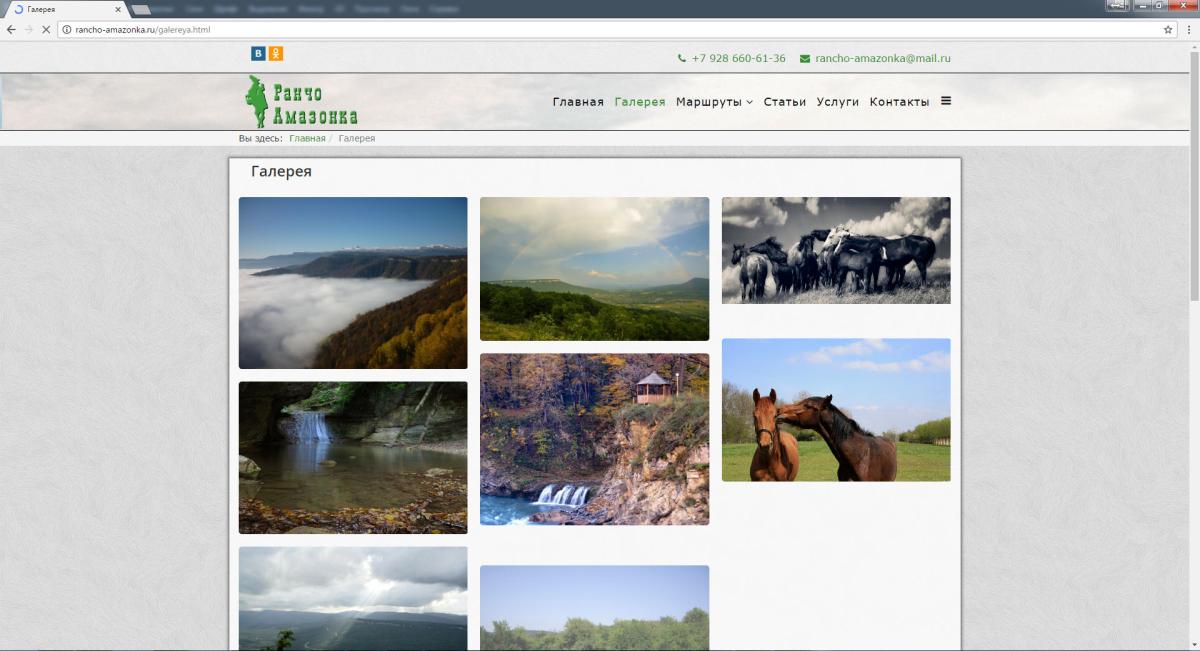View site info icon in address bar
Image resolution: width=1200 pixels, height=651 pixels.
coord(67,30)
